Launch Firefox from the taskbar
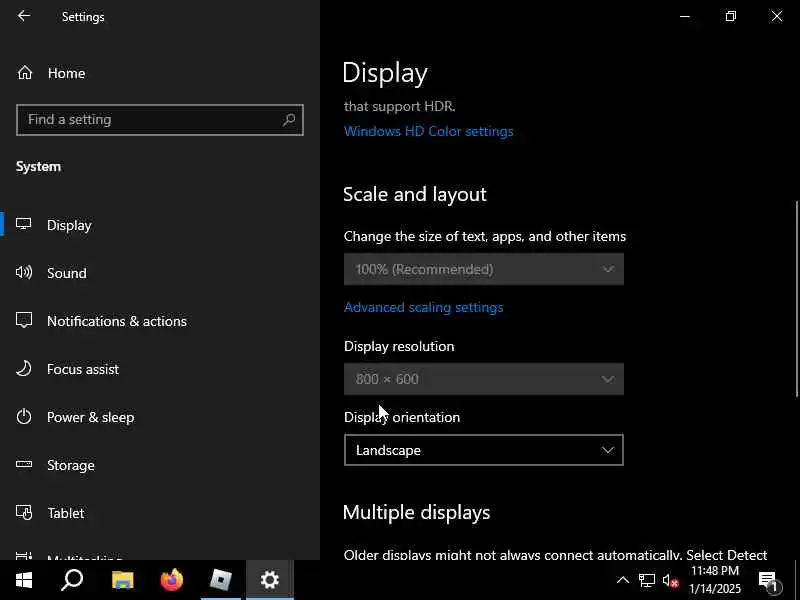 171,580
